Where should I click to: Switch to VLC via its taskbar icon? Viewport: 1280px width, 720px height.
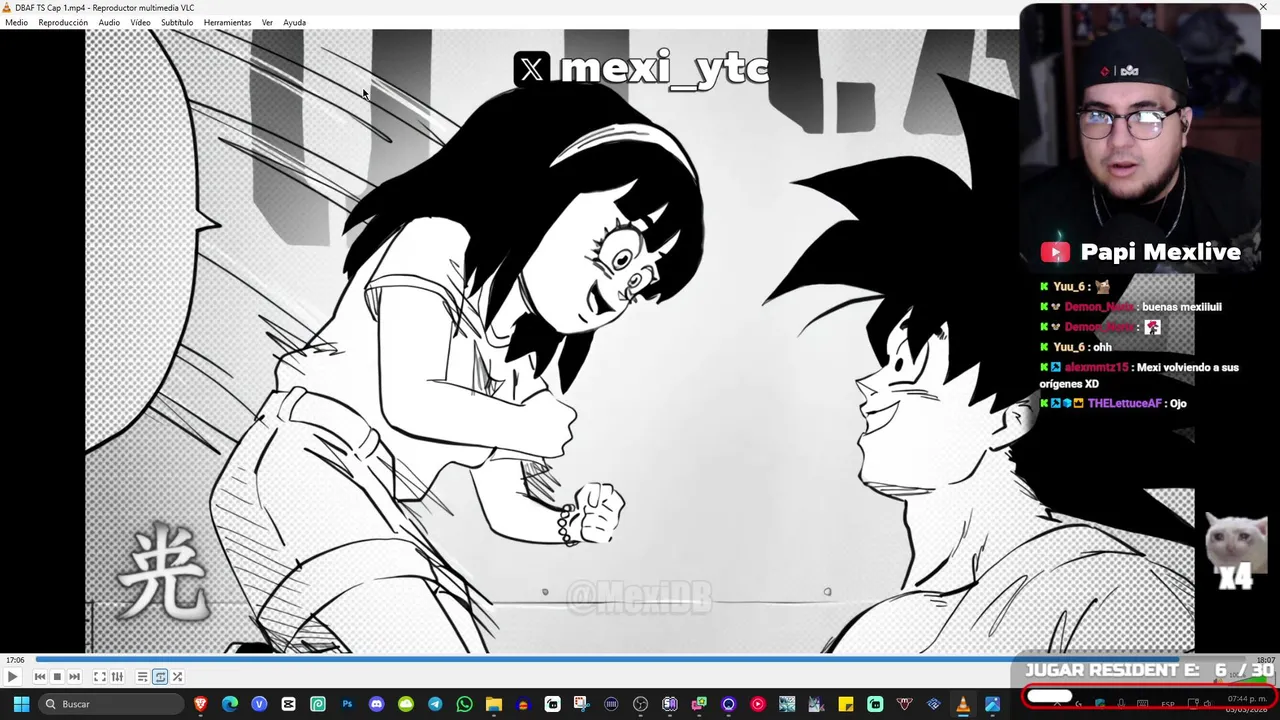click(x=963, y=704)
